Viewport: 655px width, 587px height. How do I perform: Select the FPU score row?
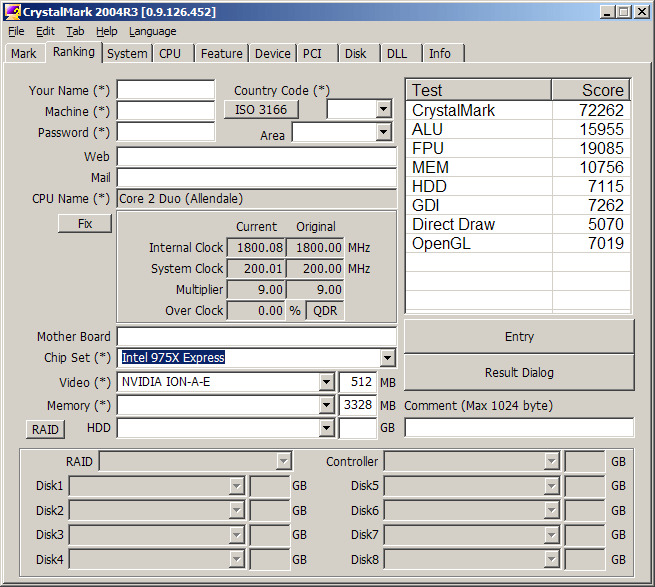coord(518,148)
